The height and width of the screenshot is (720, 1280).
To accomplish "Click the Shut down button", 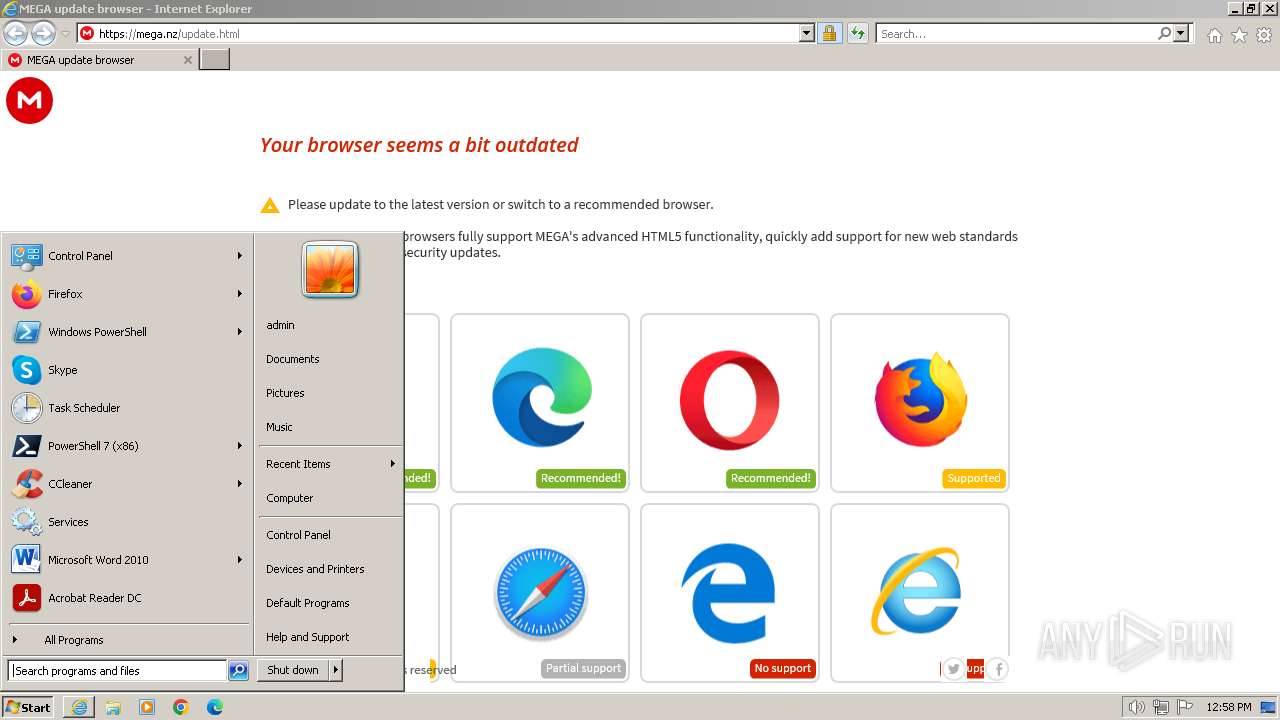I will (293, 671).
